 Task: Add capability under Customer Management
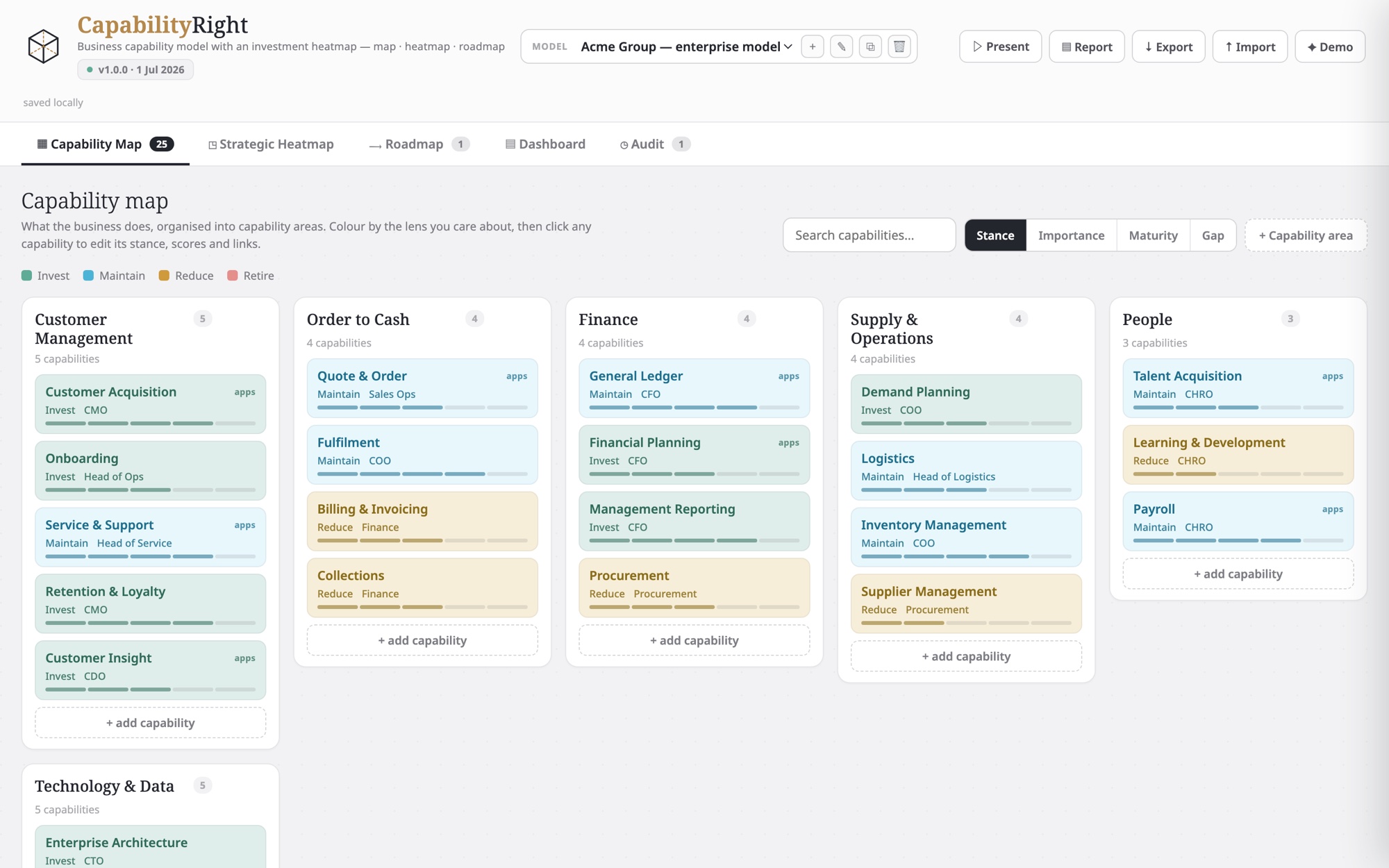click(x=150, y=722)
